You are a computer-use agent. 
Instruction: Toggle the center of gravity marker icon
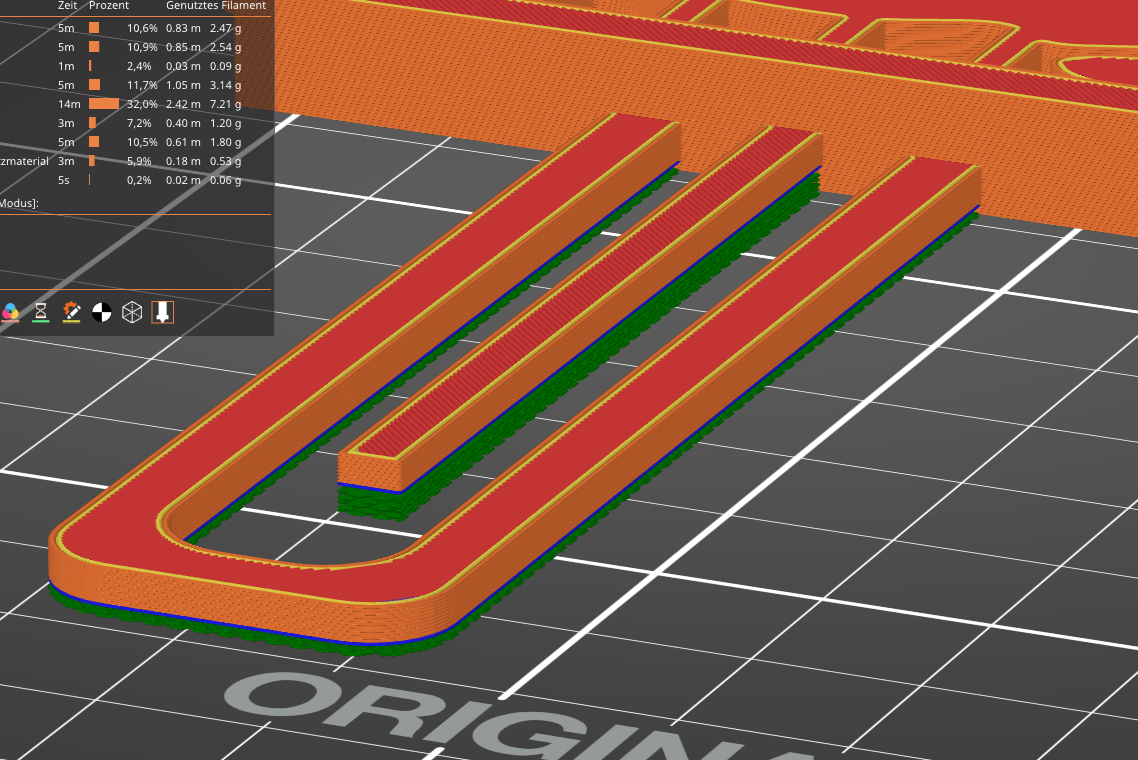102,312
